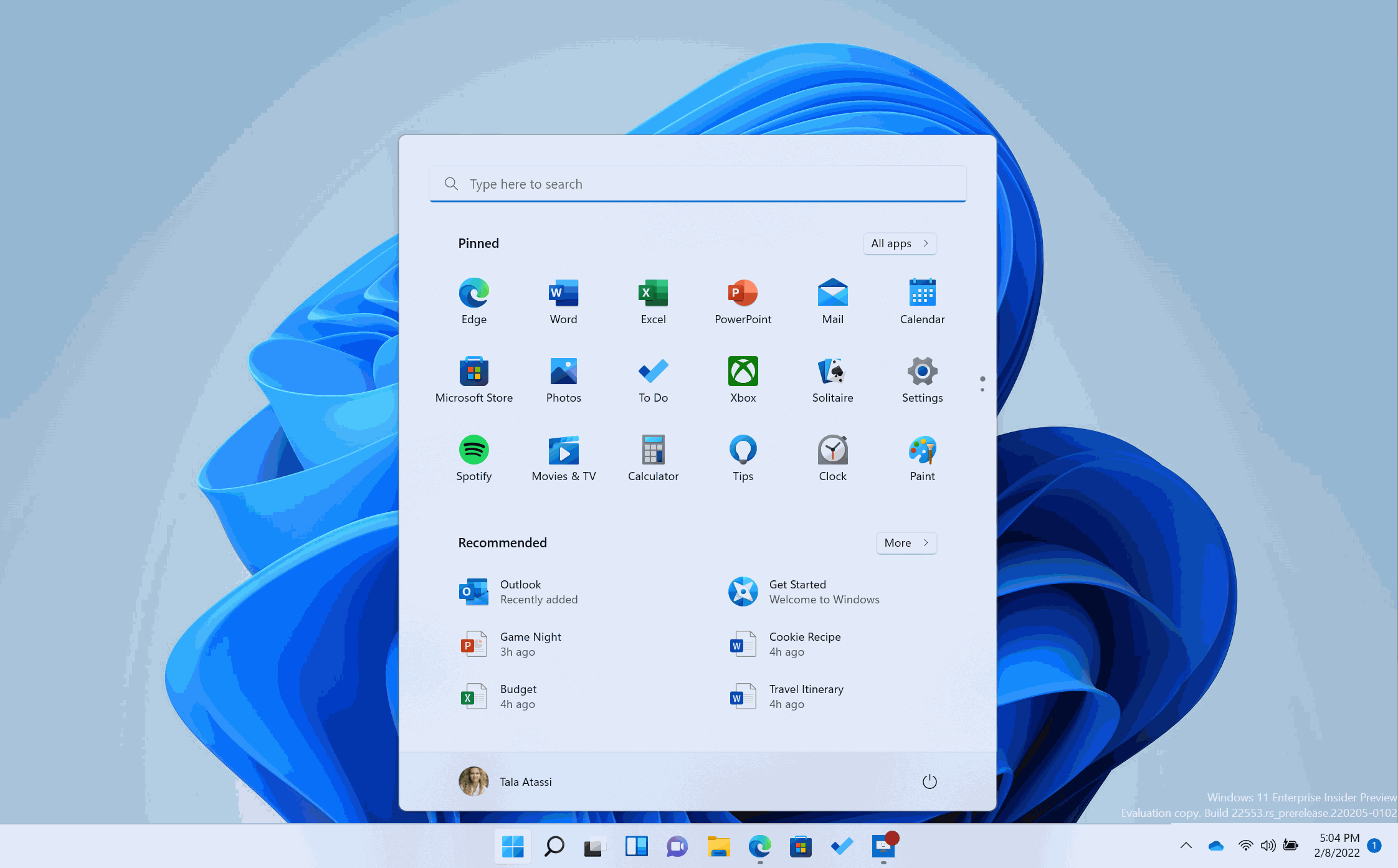Open Game Night PowerPoint file

pos(530,643)
